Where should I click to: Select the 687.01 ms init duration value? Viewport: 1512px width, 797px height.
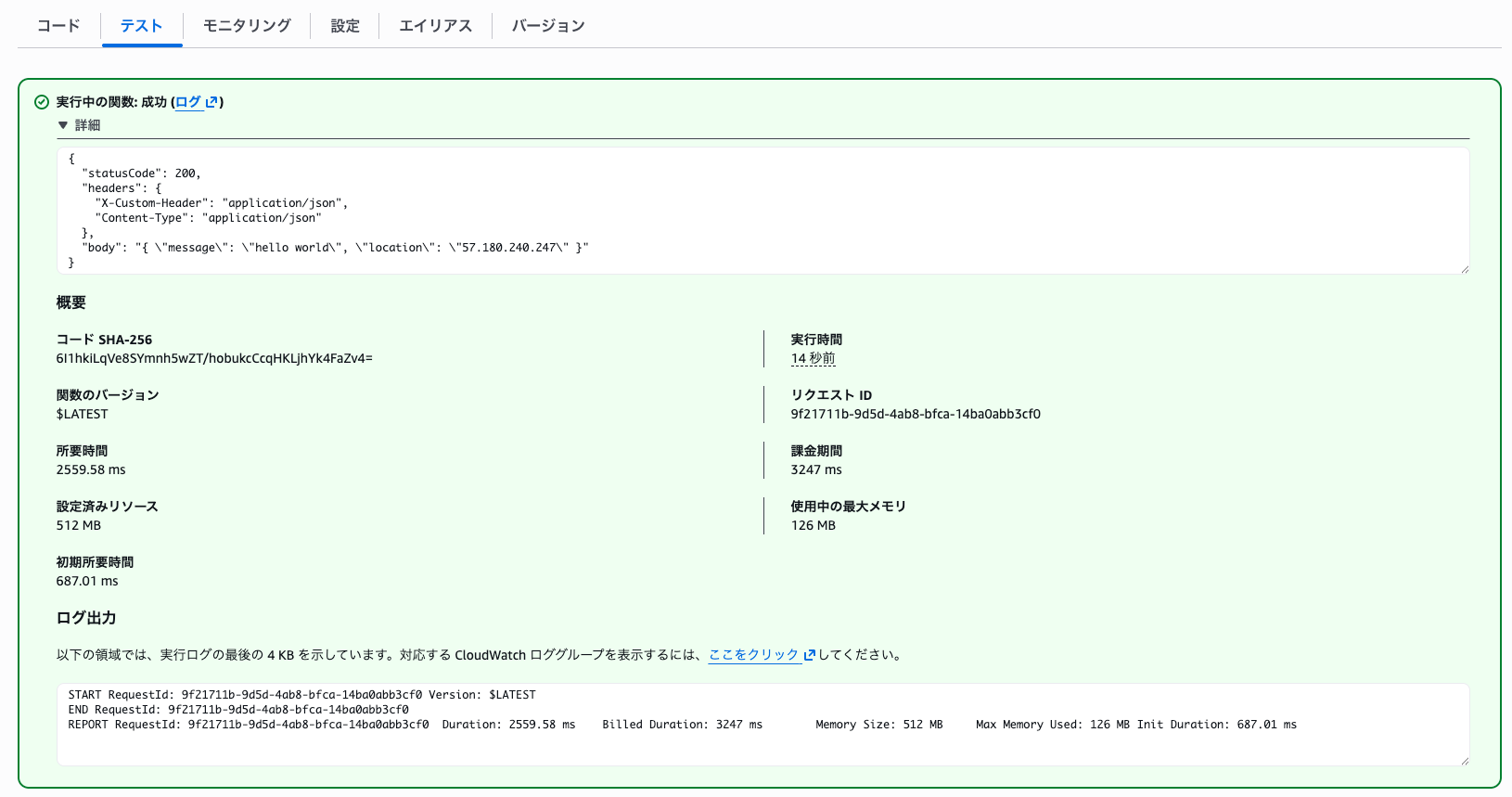(87, 581)
